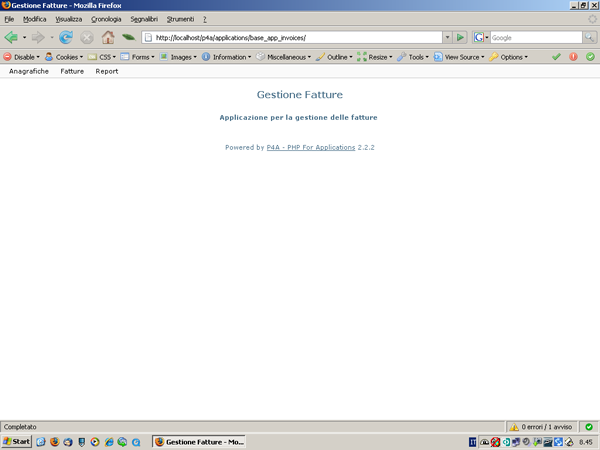The height and width of the screenshot is (450, 600).
Task: Go back with the green Back arrow
Action: (x=11, y=37)
